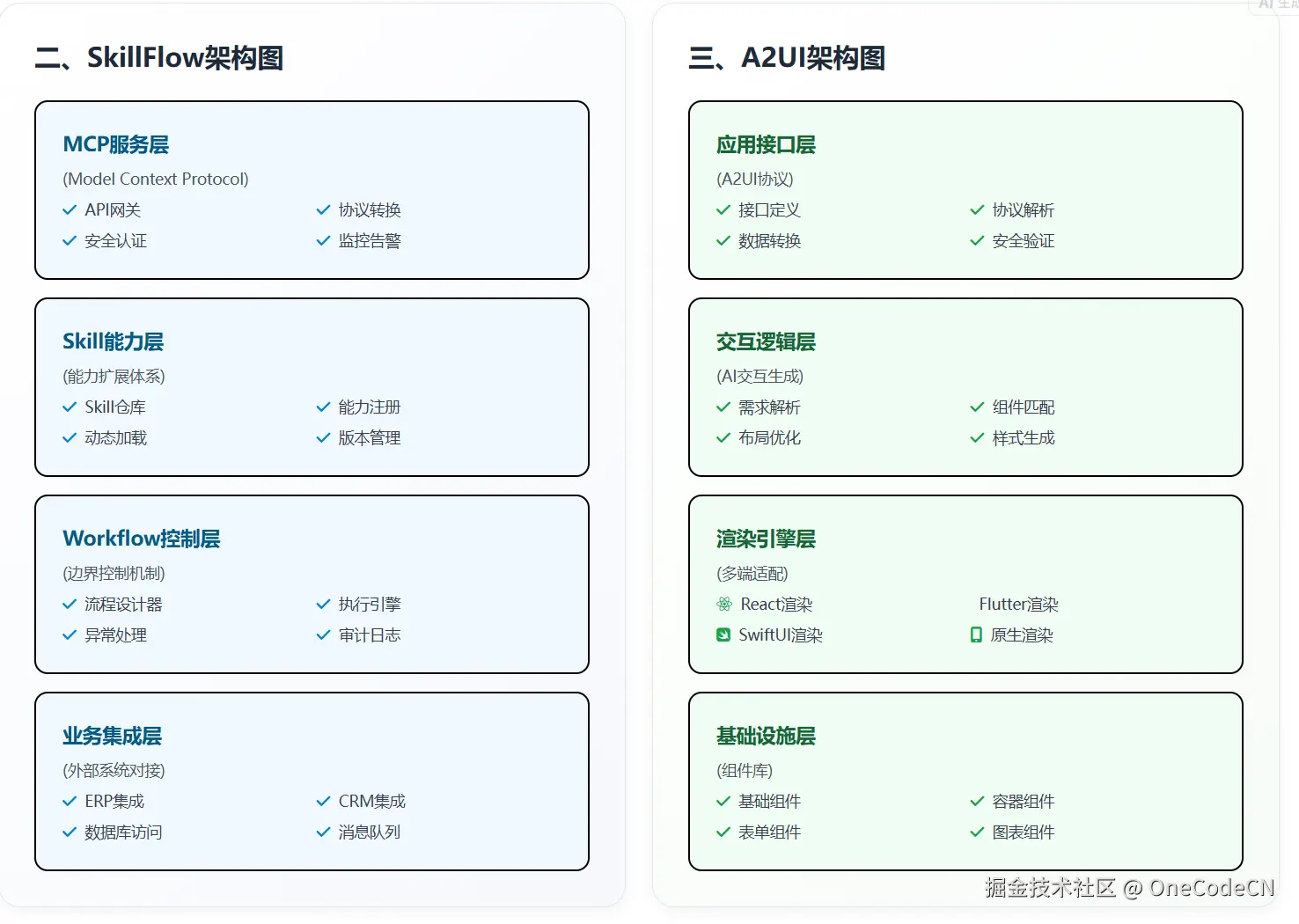Select the React渲染 icon
This screenshot has height=924, width=1299.
point(723,604)
